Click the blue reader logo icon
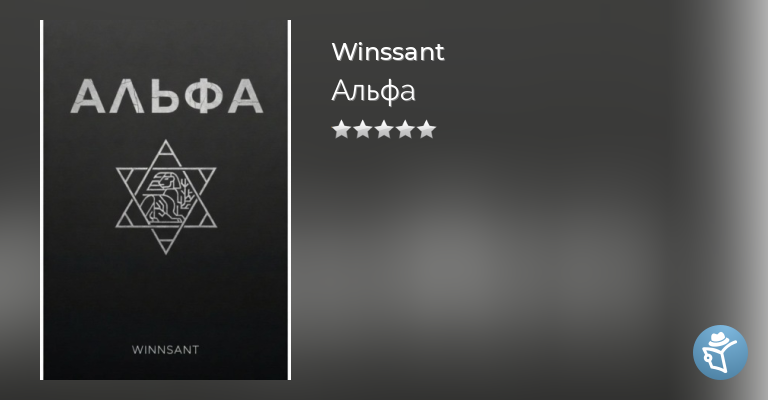 (x=720, y=352)
